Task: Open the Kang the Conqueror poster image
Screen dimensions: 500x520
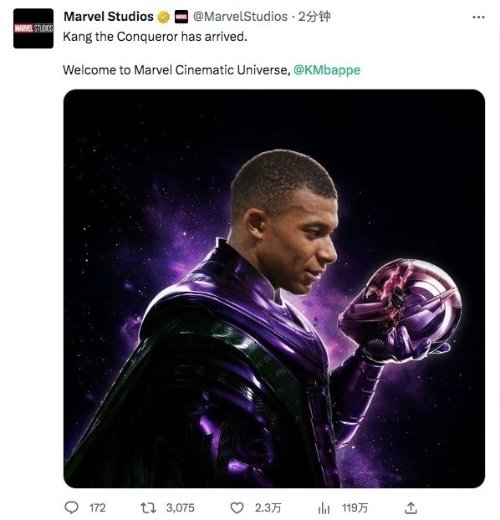Action: coord(274,289)
